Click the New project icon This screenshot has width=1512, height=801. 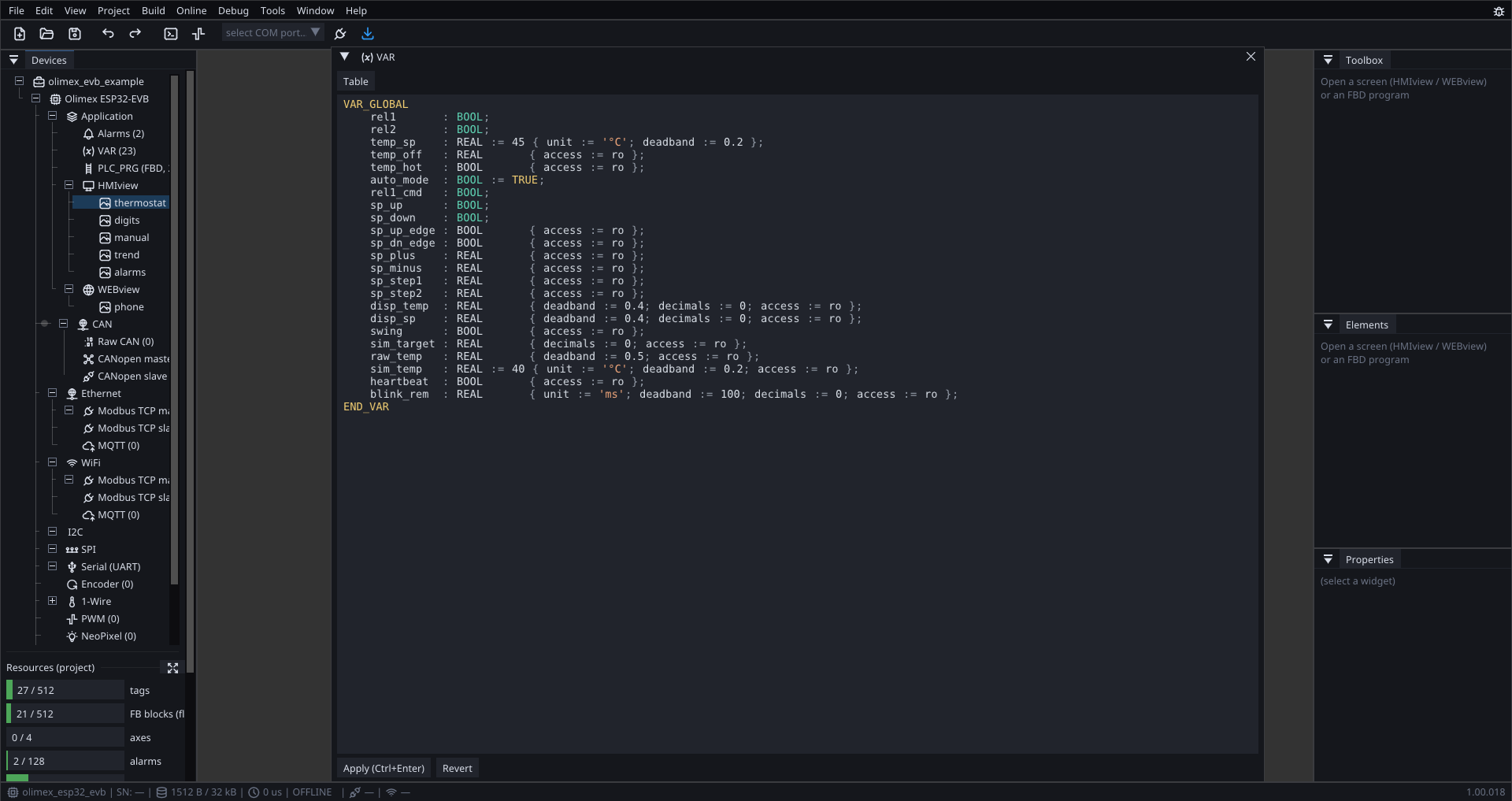[x=20, y=34]
